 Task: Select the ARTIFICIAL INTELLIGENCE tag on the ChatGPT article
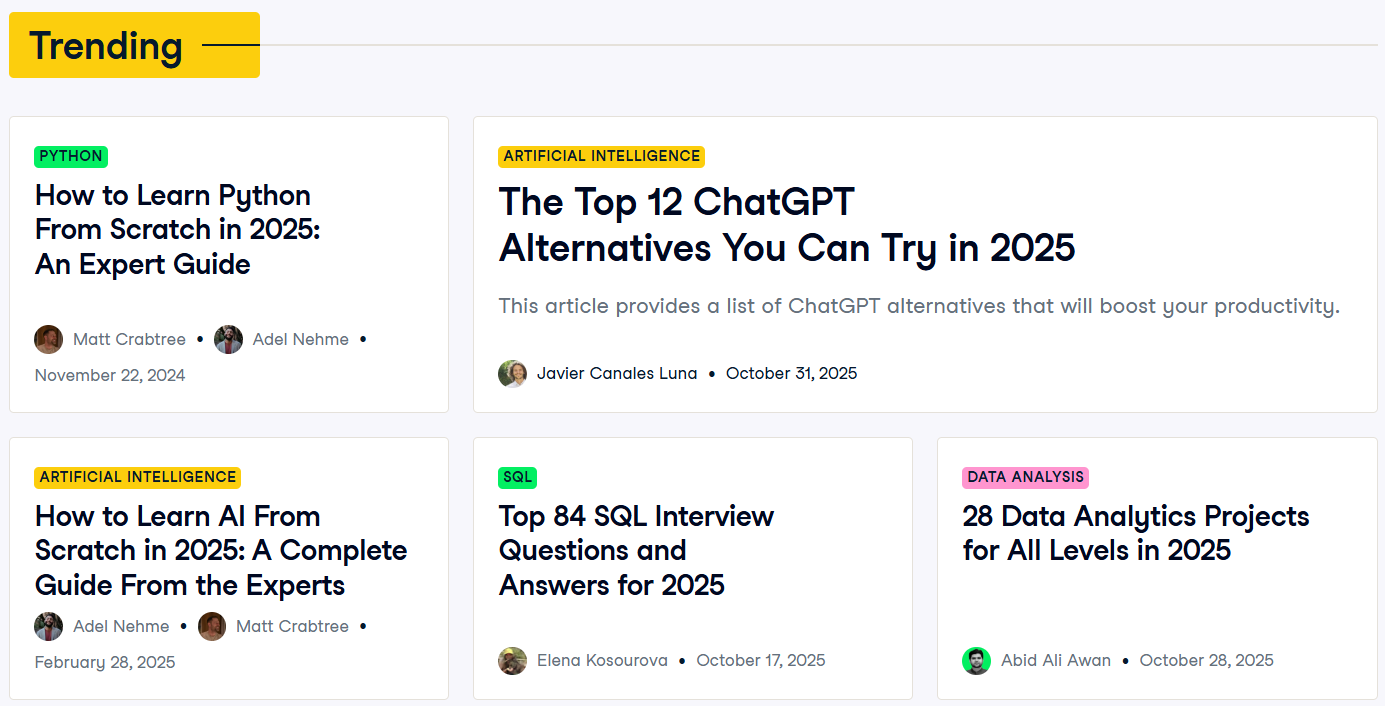click(x=601, y=156)
